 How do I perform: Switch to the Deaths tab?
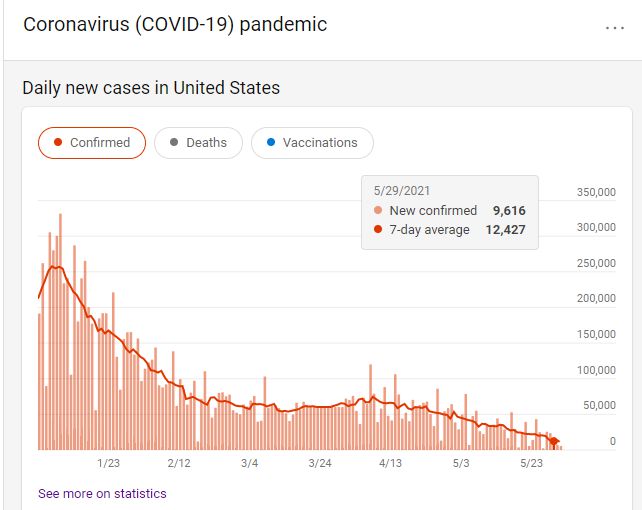pyautogui.click(x=198, y=142)
